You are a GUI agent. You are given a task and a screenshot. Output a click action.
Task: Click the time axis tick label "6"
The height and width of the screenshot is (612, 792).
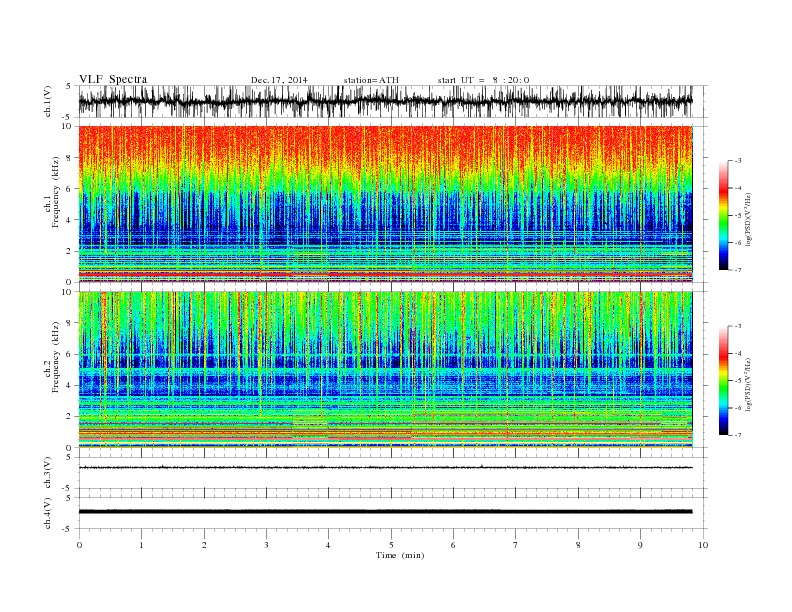[453, 545]
